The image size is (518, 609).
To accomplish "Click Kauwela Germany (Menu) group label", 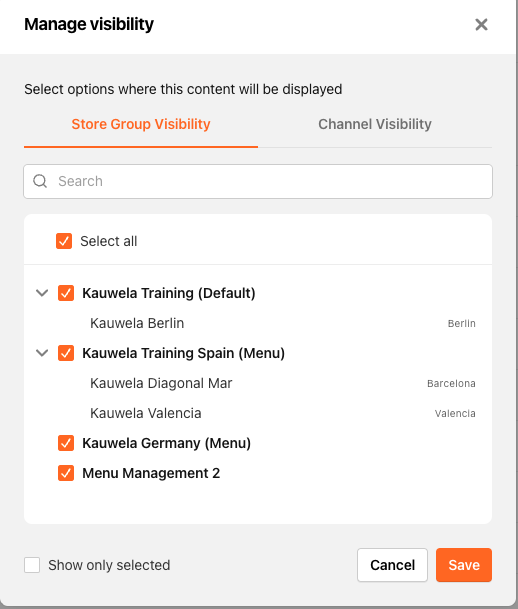I will click(167, 443).
